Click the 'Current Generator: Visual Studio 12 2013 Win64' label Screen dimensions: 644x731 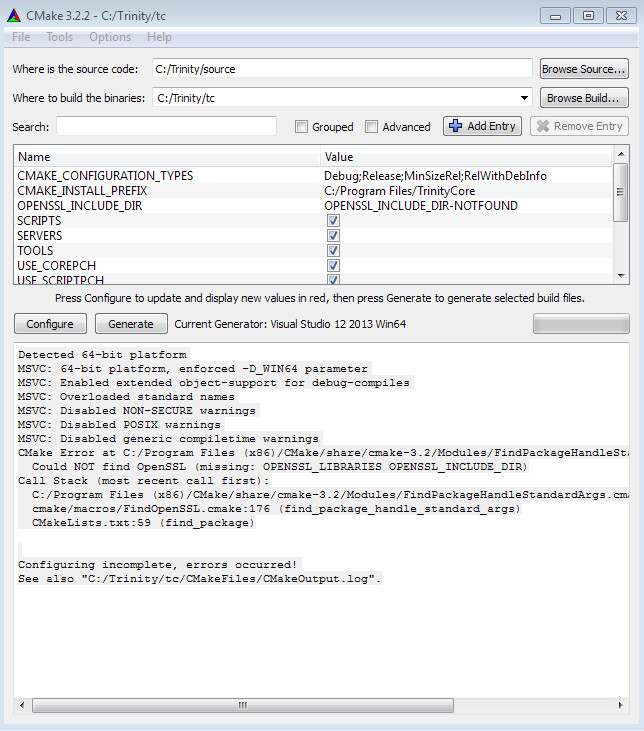coord(290,324)
